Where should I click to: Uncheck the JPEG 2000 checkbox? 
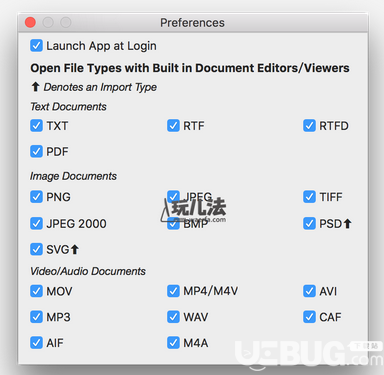[x=36, y=224]
